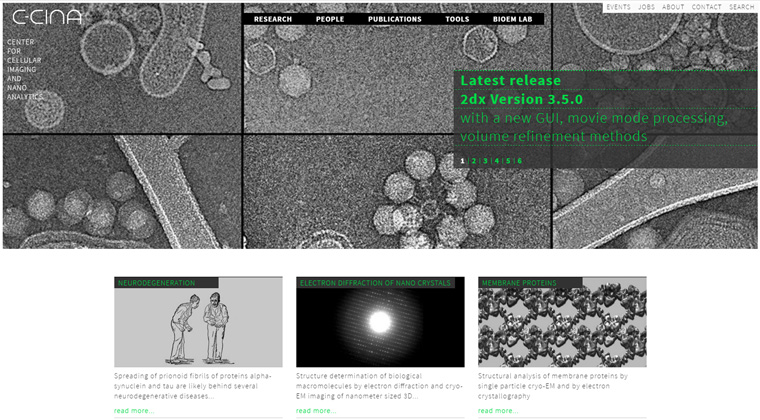The image size is (760, 420).
Task: Open the 2dx Version 3.5.0 release headline
Action: click(521, 100)
